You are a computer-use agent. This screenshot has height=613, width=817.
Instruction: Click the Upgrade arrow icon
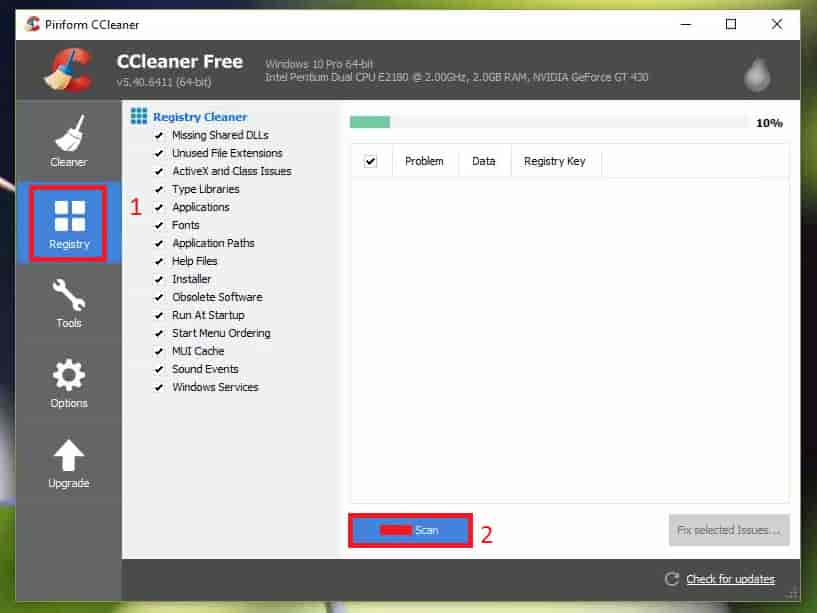pos(69,455)
